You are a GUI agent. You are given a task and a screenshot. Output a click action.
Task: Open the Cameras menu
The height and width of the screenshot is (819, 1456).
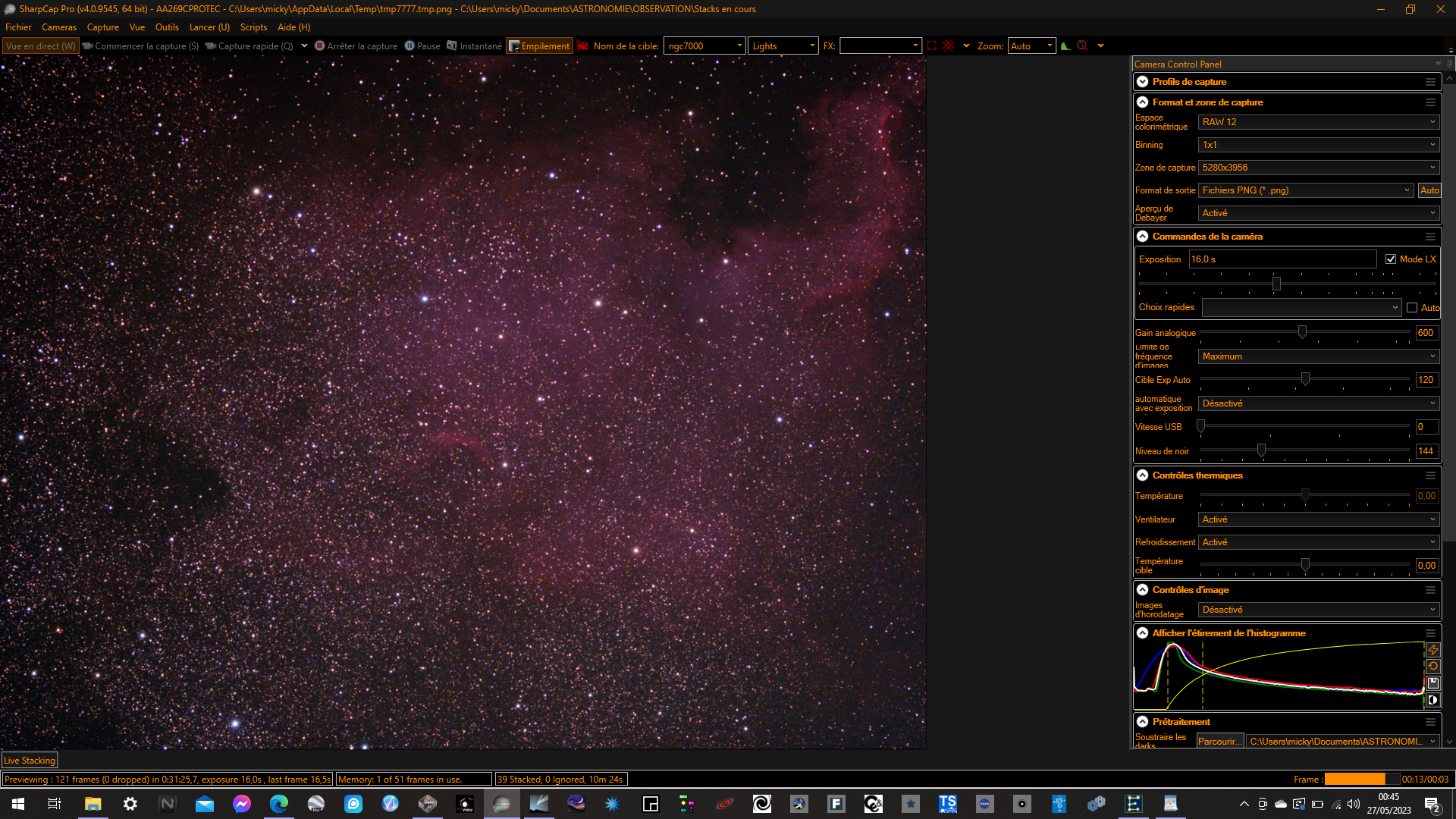tap(59, 27)
